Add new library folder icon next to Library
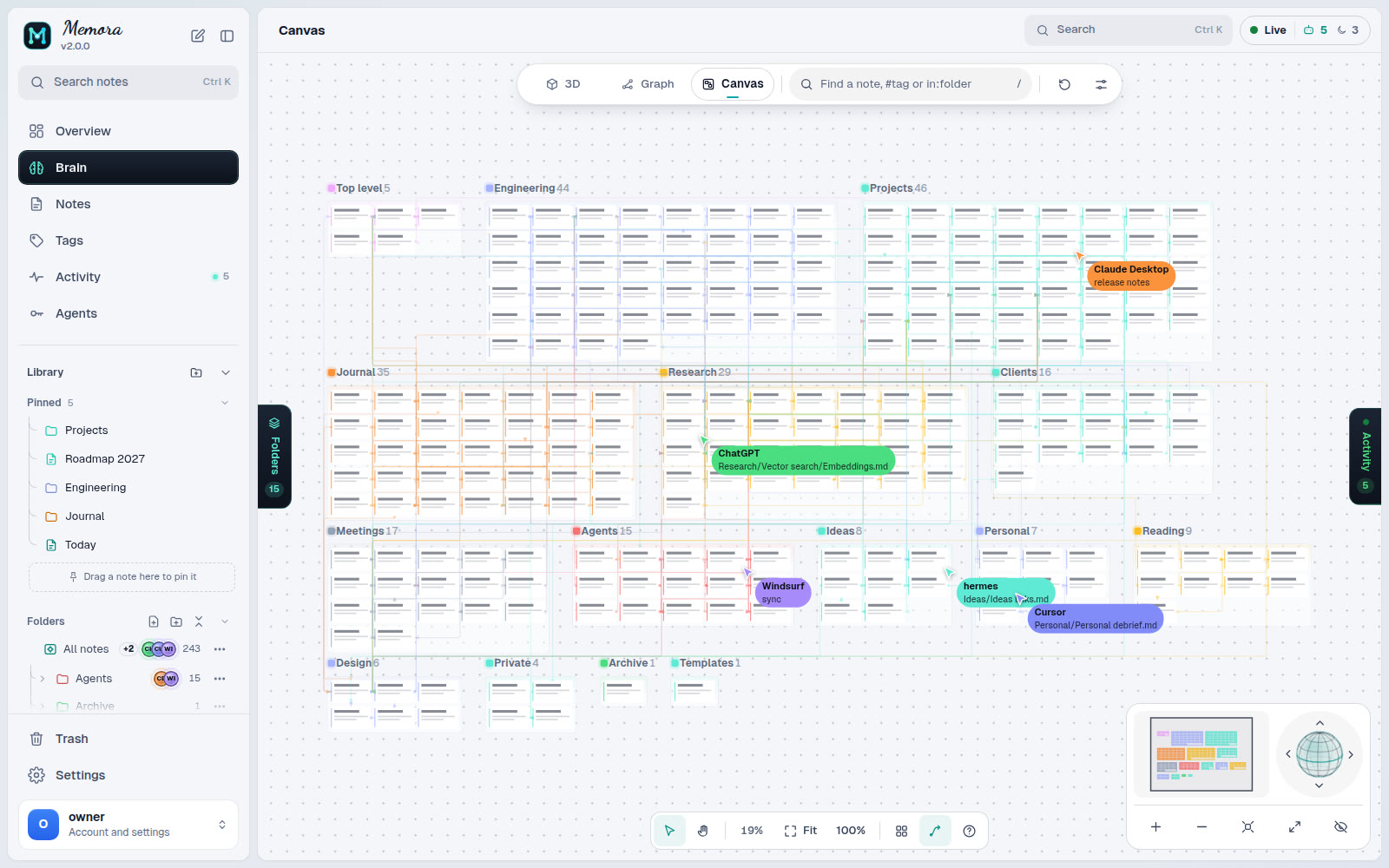1389x868 pixels. point(196,372)
